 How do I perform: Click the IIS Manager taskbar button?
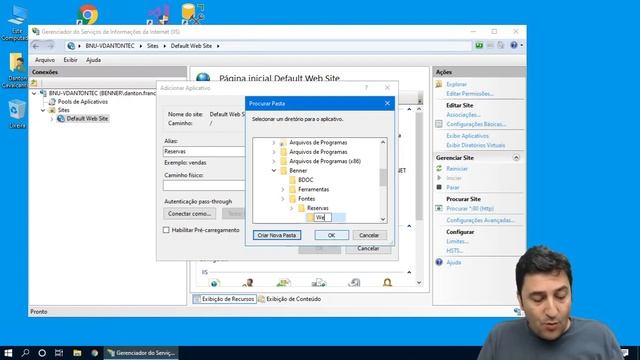point(141,353)
